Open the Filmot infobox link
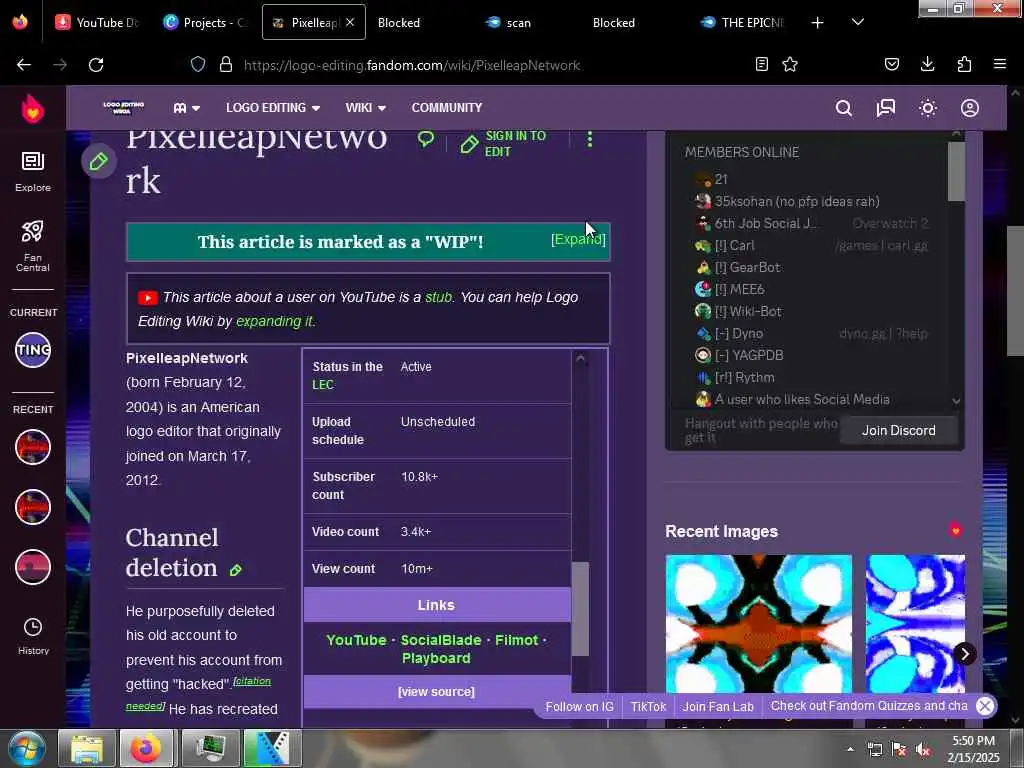1024x768 pixels. point(517,640)
